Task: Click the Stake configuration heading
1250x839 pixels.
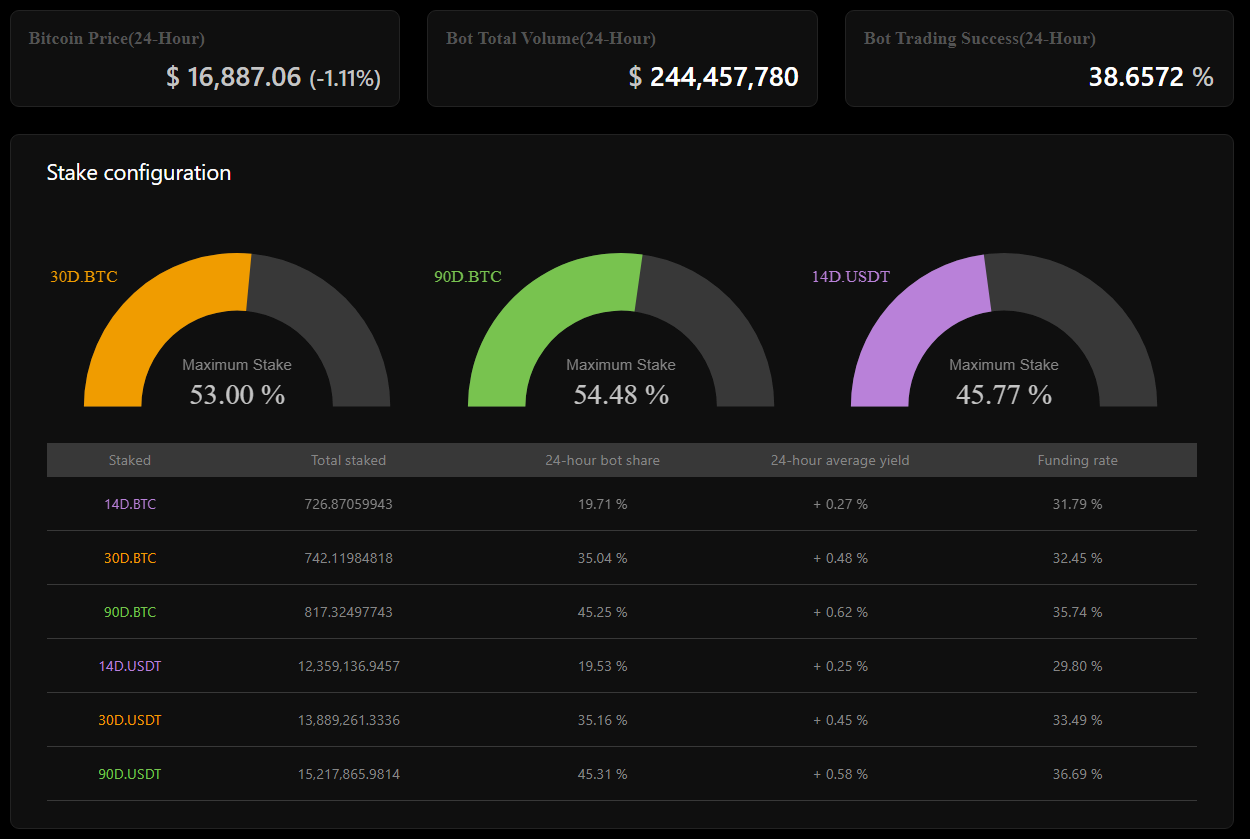Action: (x=139, y=172)
